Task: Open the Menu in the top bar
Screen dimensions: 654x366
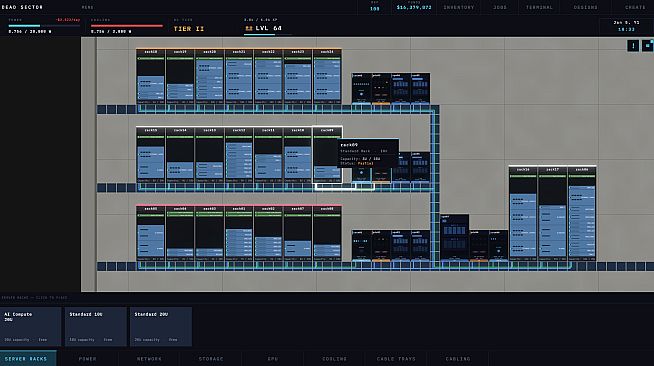Action: point(88,8)
